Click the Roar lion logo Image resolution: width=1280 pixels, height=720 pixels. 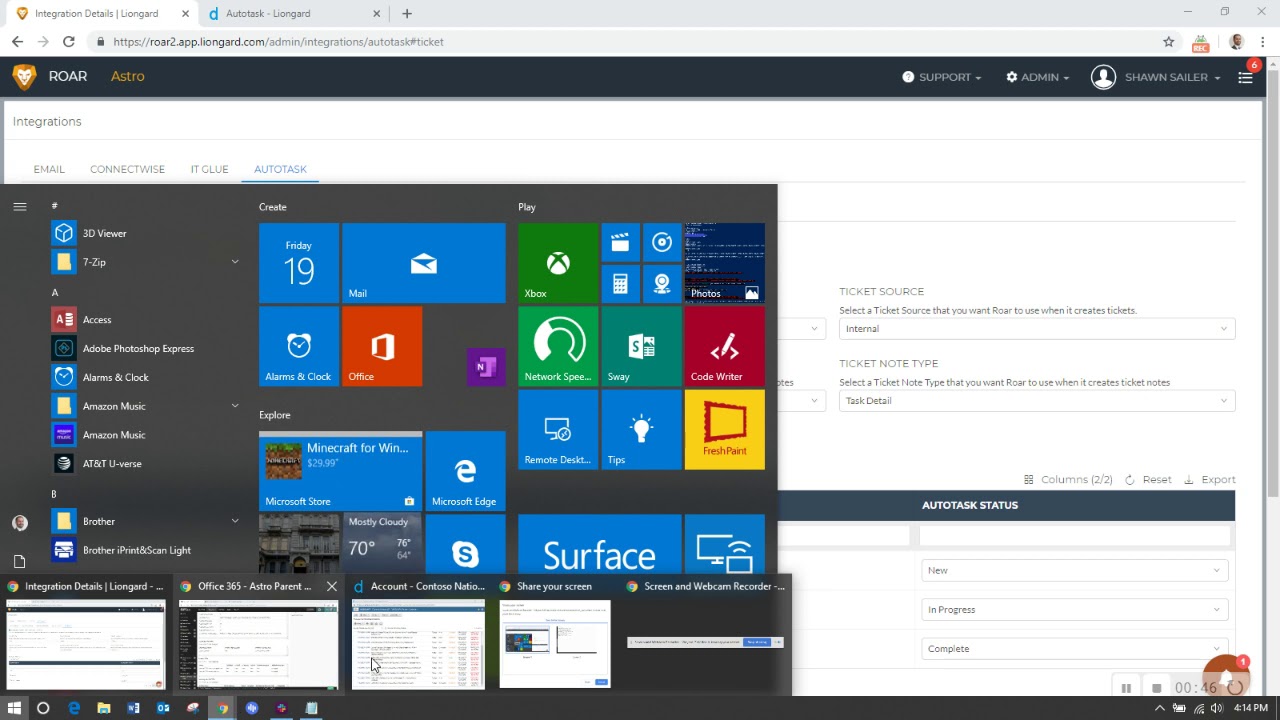tap(24, 77)
